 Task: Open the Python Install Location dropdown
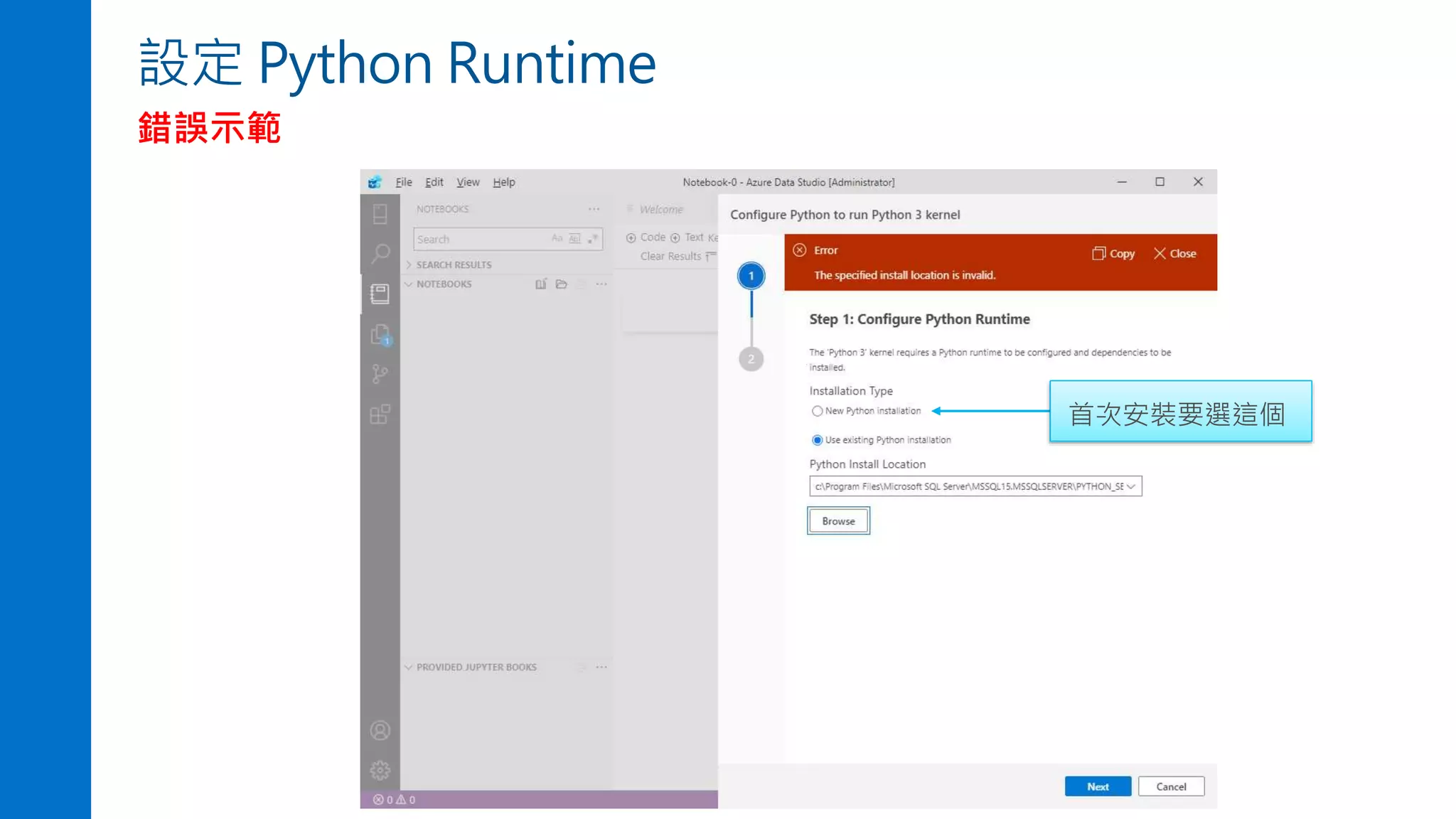click(975, 486)
